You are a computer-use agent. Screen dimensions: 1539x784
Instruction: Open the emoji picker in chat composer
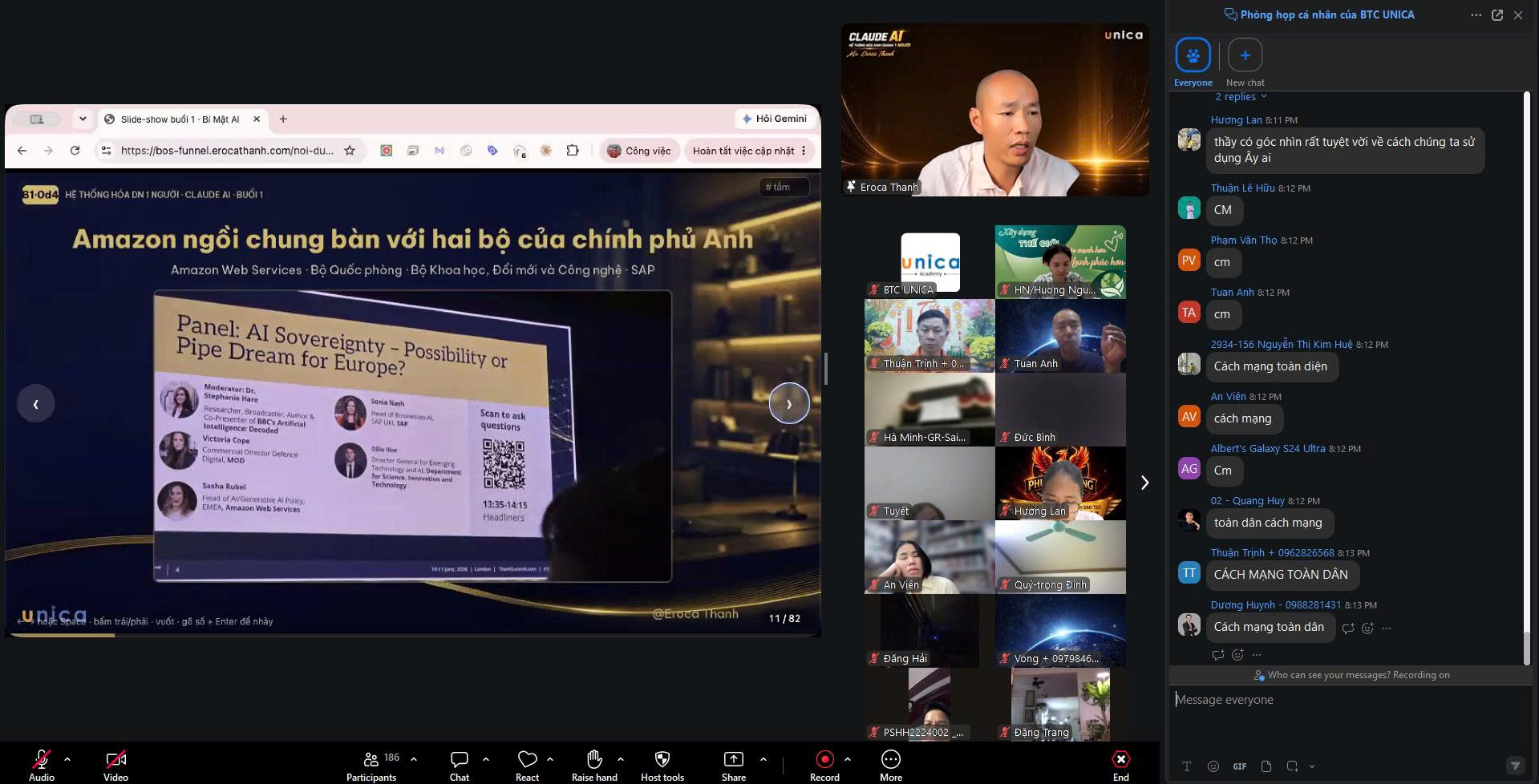(x=1213, y=766)
